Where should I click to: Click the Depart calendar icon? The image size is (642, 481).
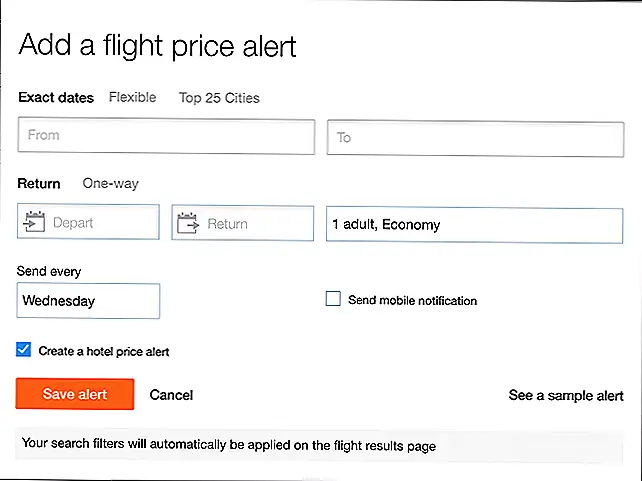[x=34, y=222]
